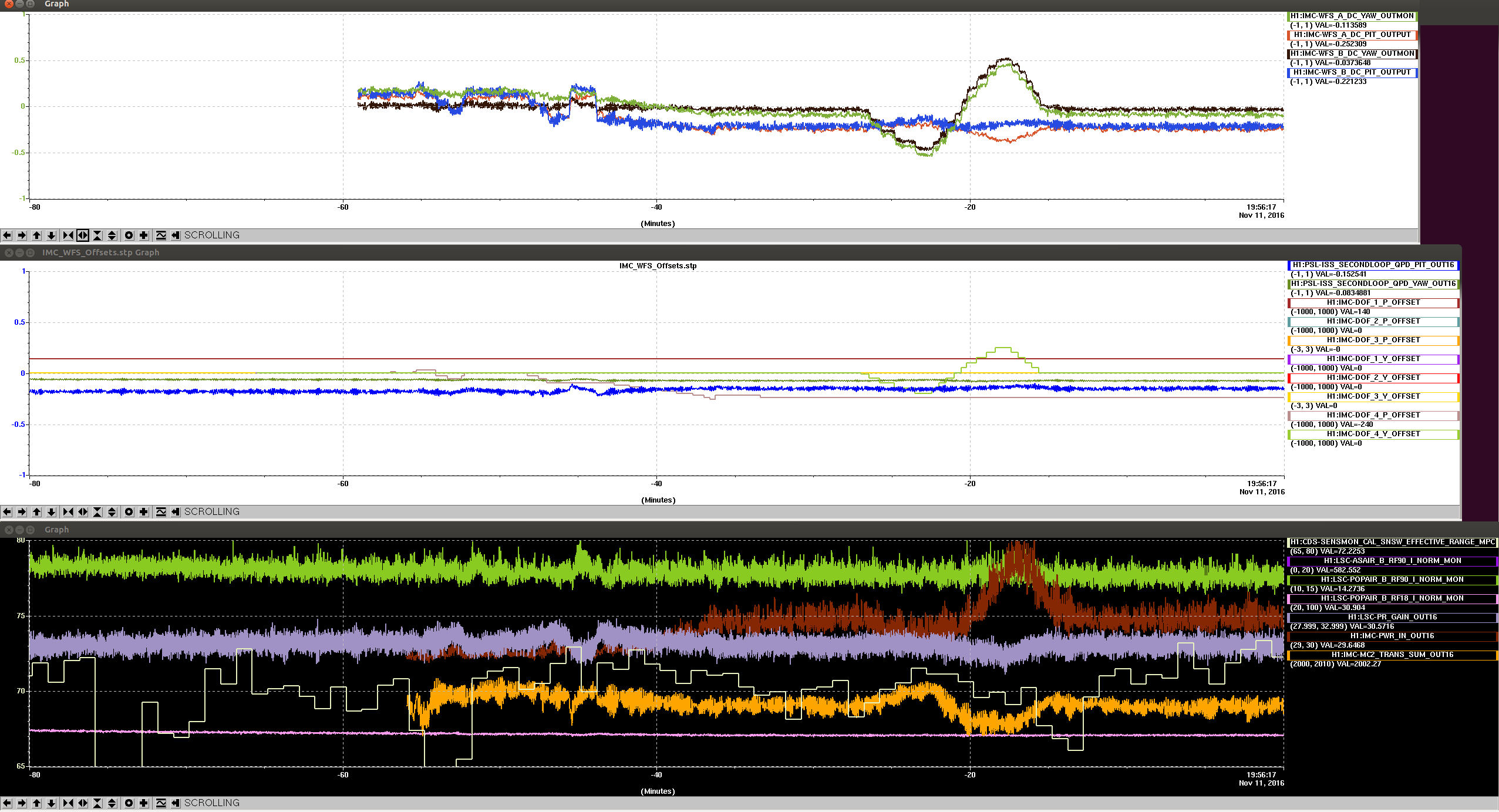The image size is (1499, 812).
Task: Select H1:IMC-DOF_3_P_OFFSET legend entry
Action: (x=1373, y=341)
